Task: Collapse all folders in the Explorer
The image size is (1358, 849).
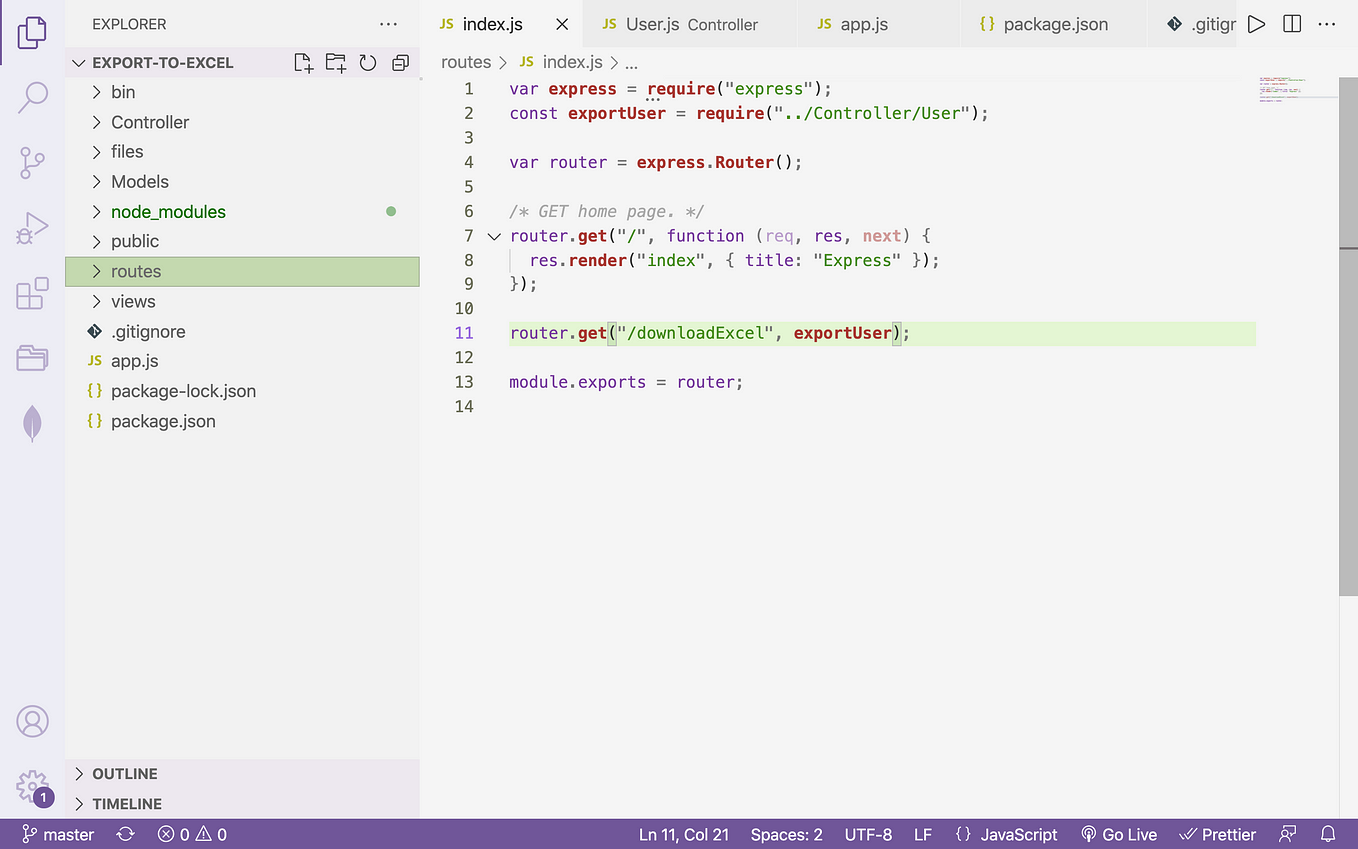Action: tap(400, 62)
